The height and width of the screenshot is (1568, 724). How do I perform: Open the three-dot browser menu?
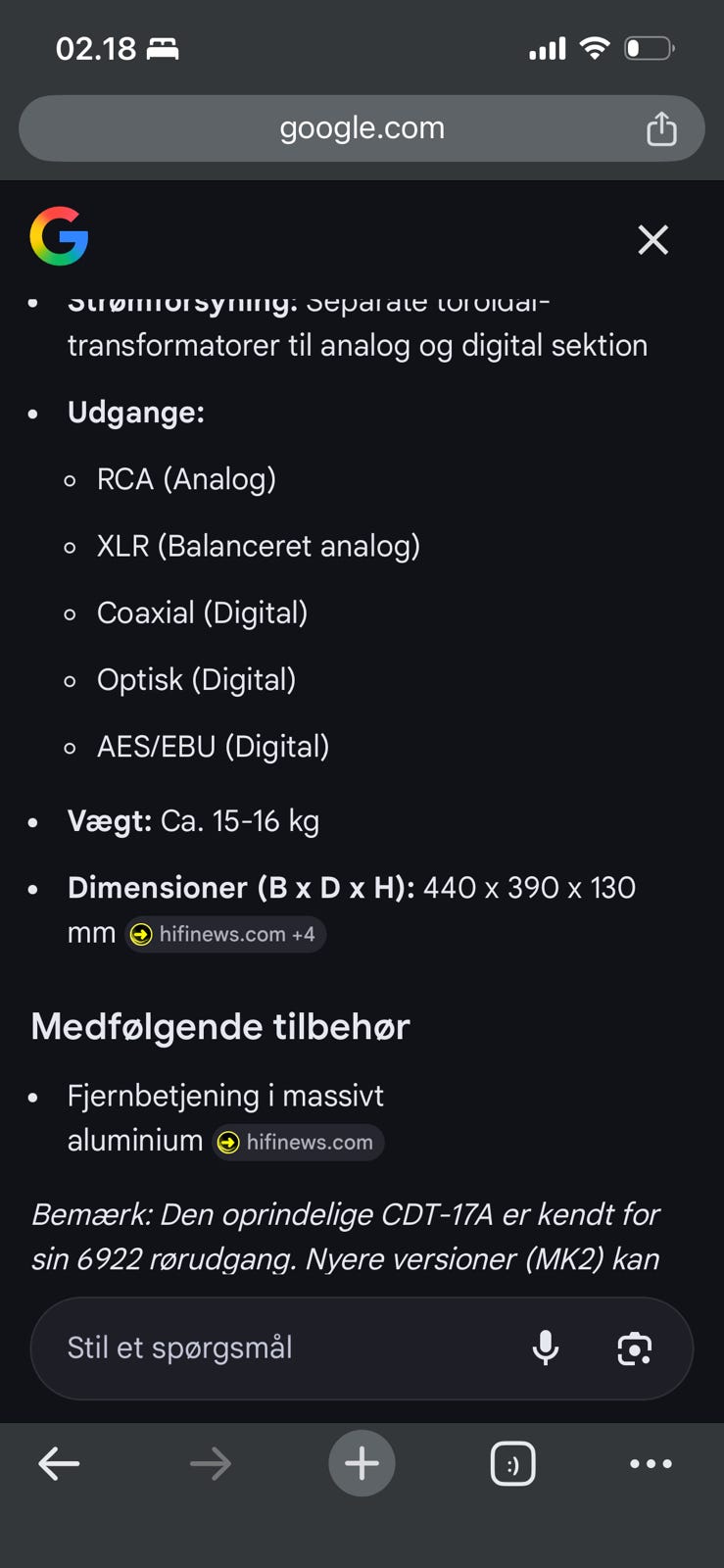point(651,1463)
